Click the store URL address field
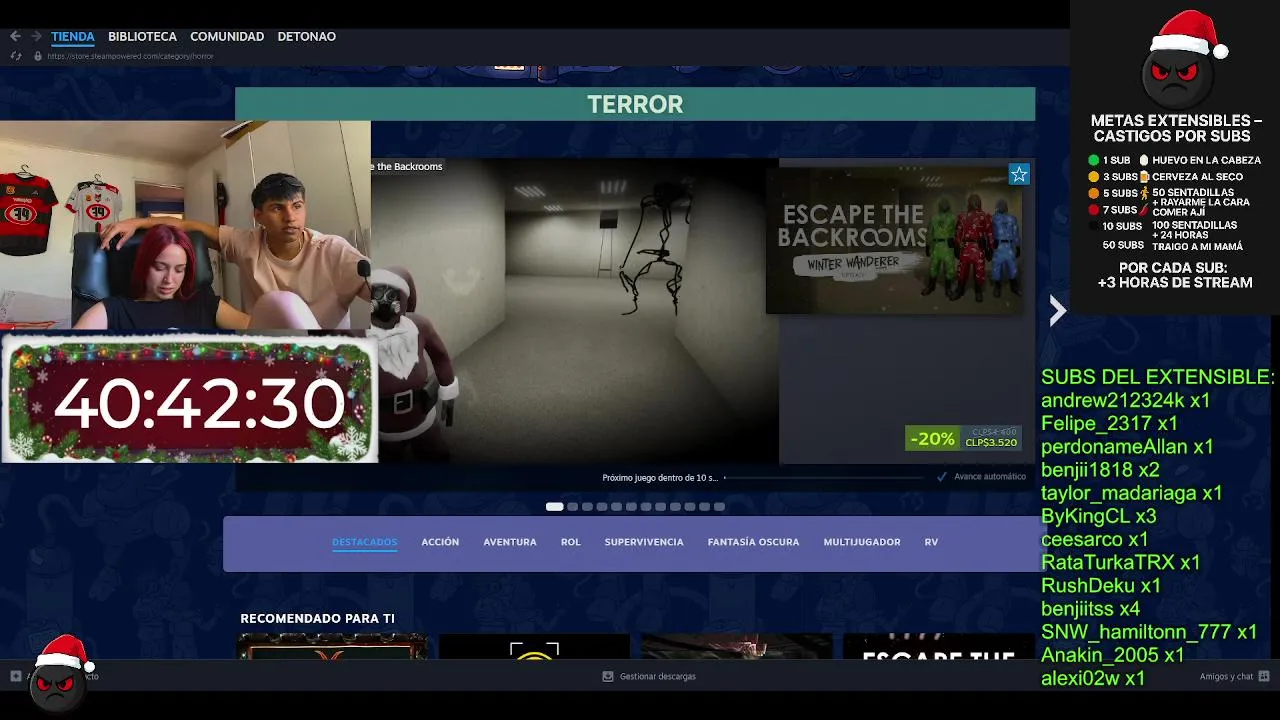Viewport: 1280px width, 720px height. [x=130, y=56]
